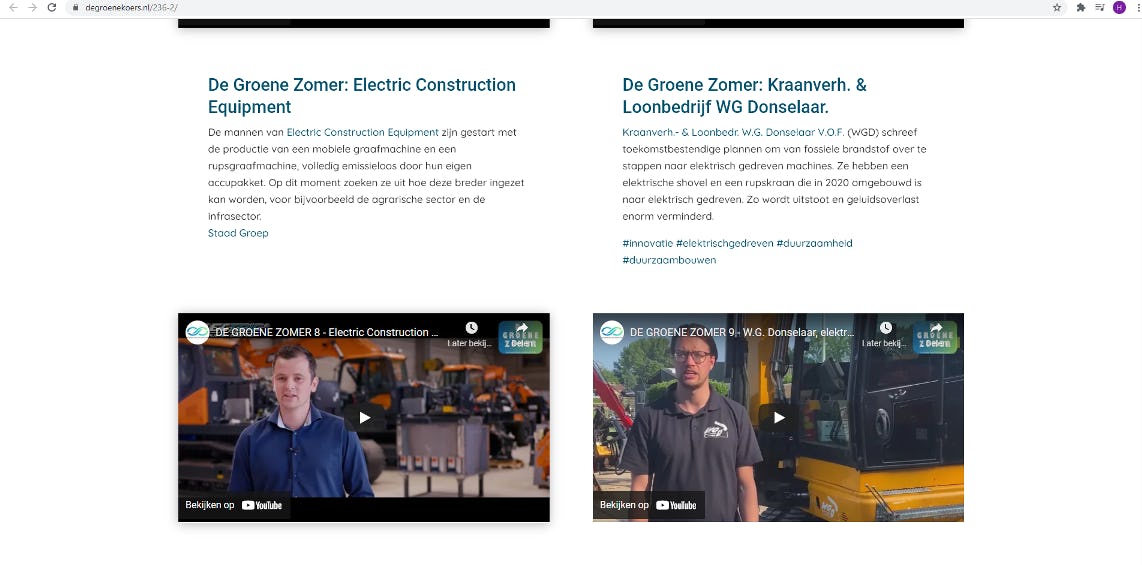This screenshot has height=565, width=1142.
Task: Click the #innovatie hashtag
Action: (647, 243)
